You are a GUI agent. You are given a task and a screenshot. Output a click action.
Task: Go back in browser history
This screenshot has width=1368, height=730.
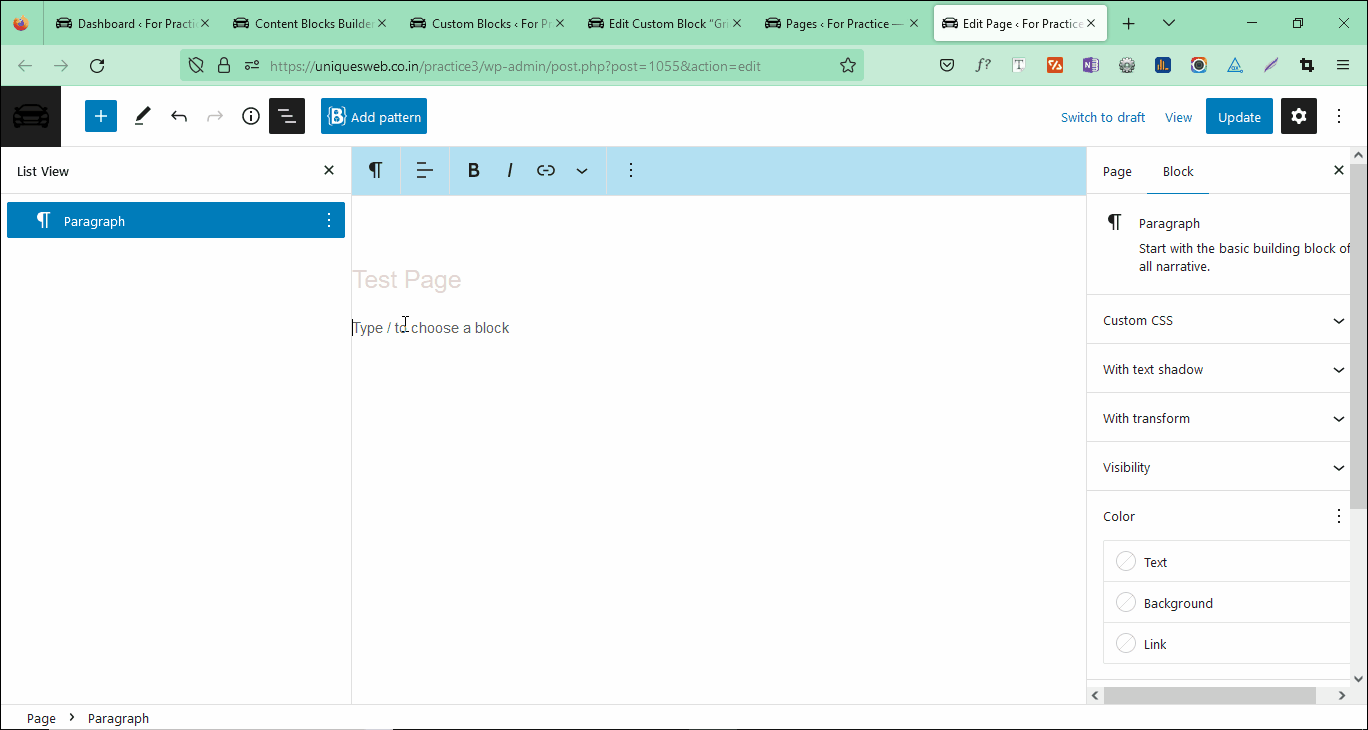pos(25,66)
